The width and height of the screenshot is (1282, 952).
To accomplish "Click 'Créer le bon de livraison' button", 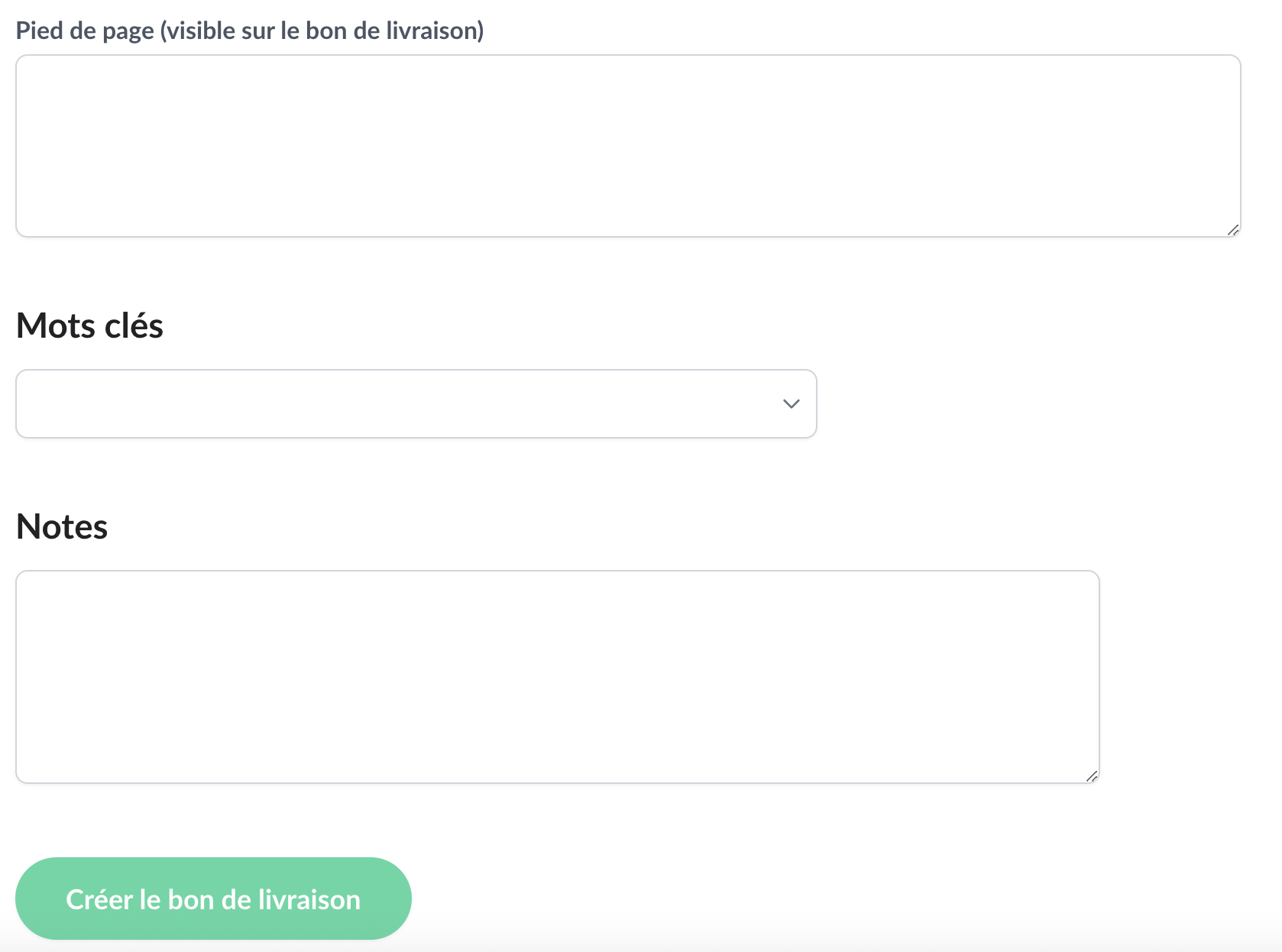I will tap(213, 899).
